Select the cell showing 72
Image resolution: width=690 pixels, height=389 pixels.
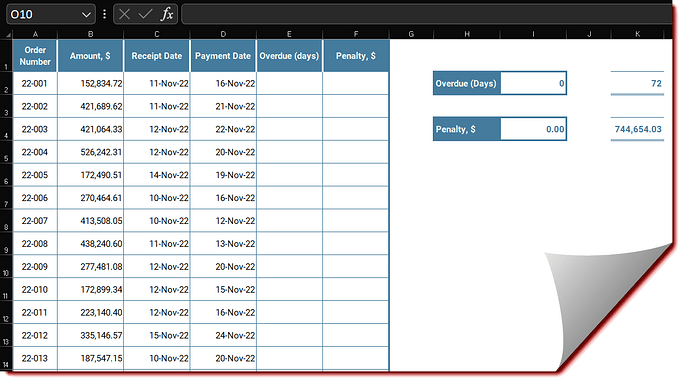pyautogui.click(x=637, y=83)
